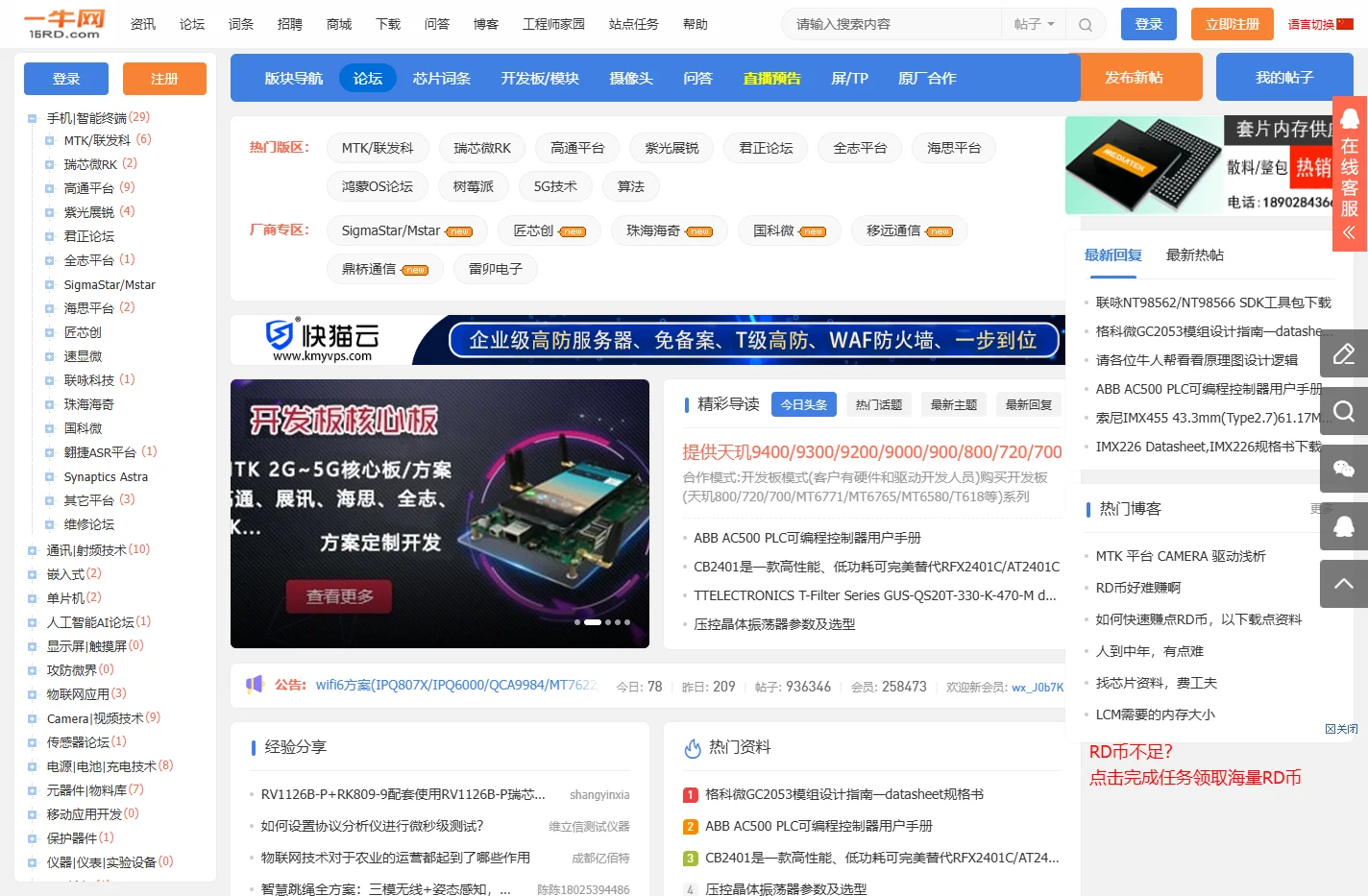This screenshot has height=896, width=1368.
Task: Click the back-to-top arrow icon
Action: [x=1344, y=584]
